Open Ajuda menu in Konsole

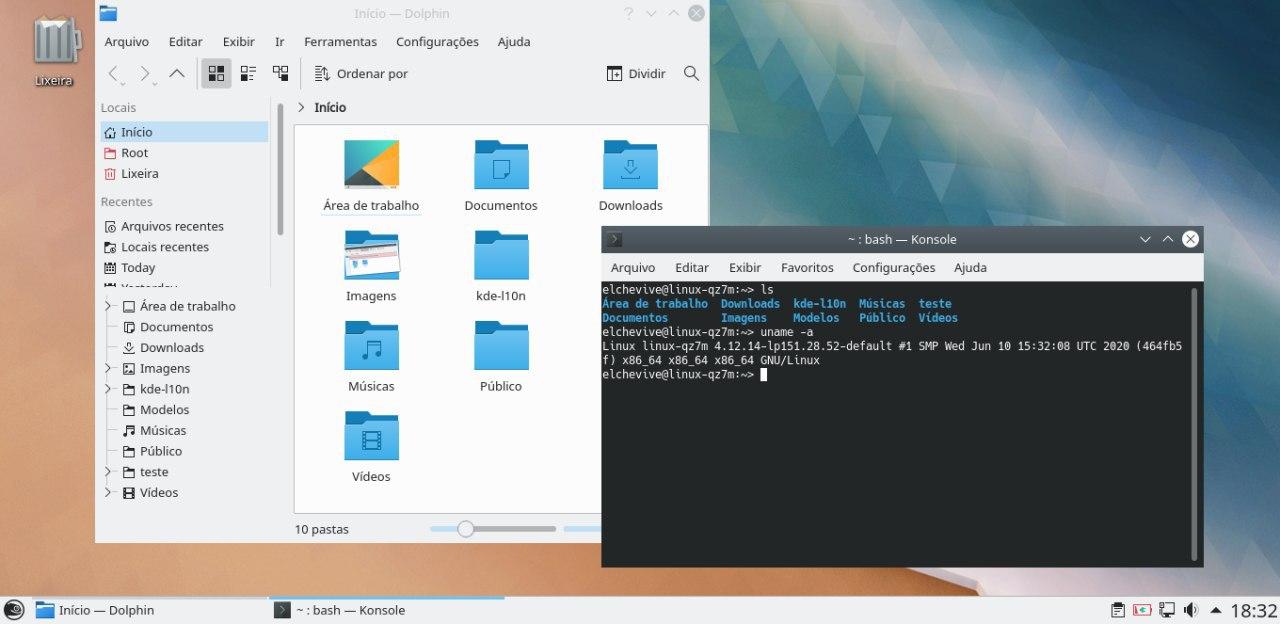point(970,267)
